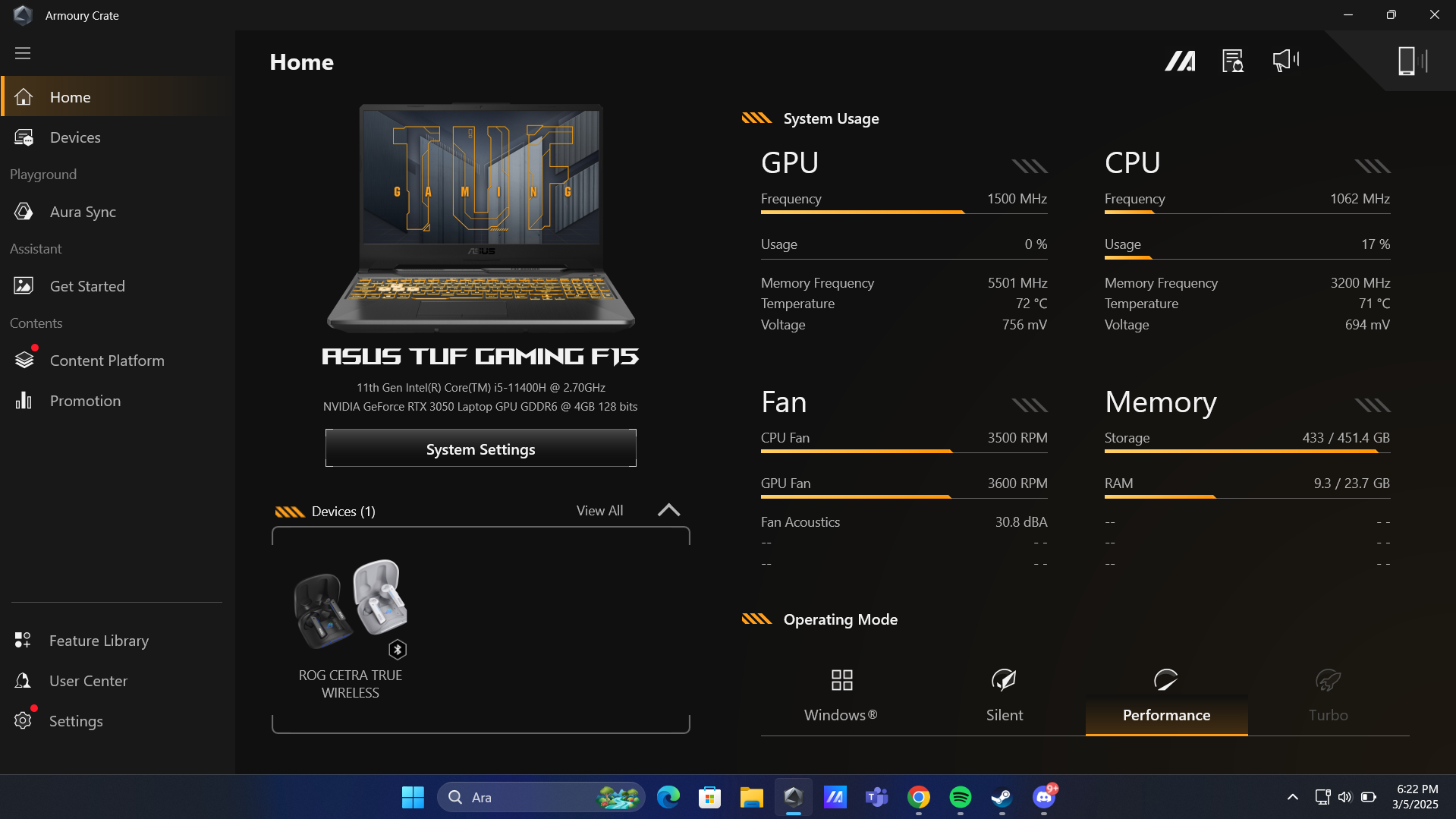
Task: Click the Settings gear icon
Action: pos(23,720)
